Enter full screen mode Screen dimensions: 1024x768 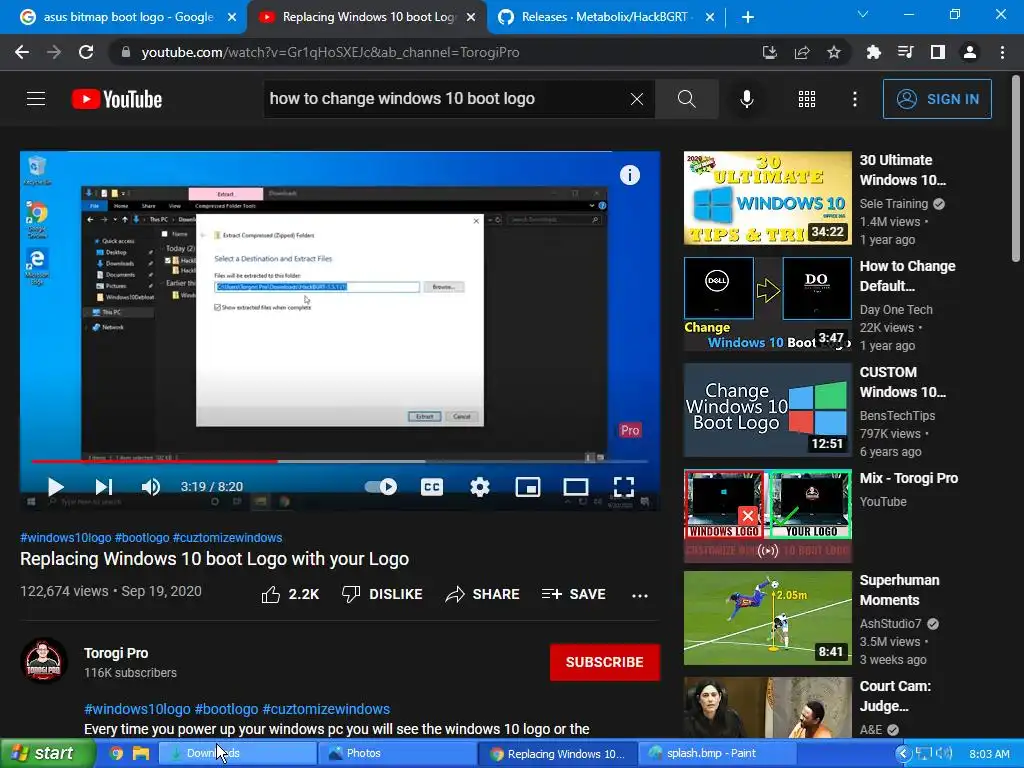tap(624, 487)
